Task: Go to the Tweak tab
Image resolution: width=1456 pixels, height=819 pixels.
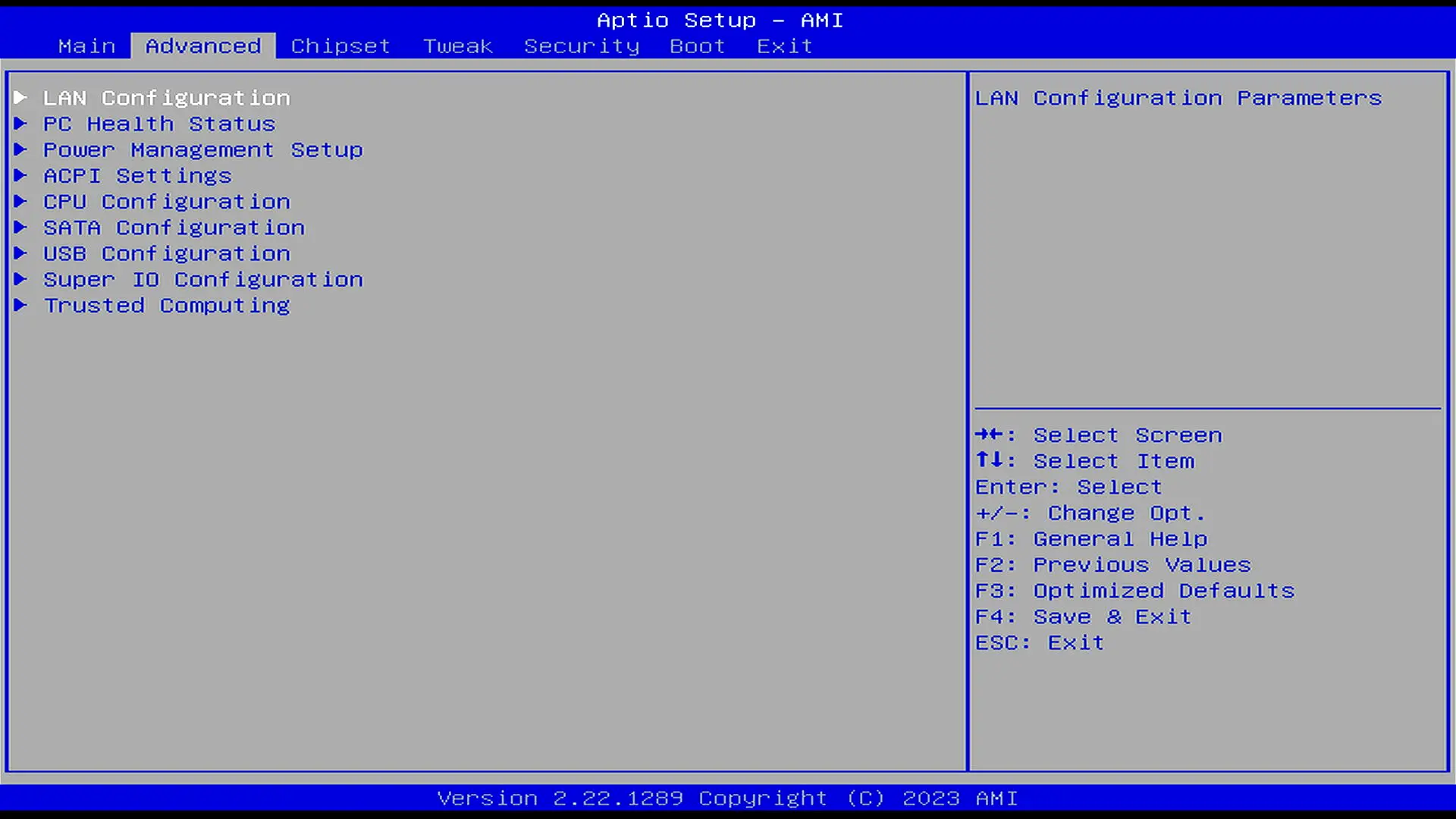Action: coord(457,46)
